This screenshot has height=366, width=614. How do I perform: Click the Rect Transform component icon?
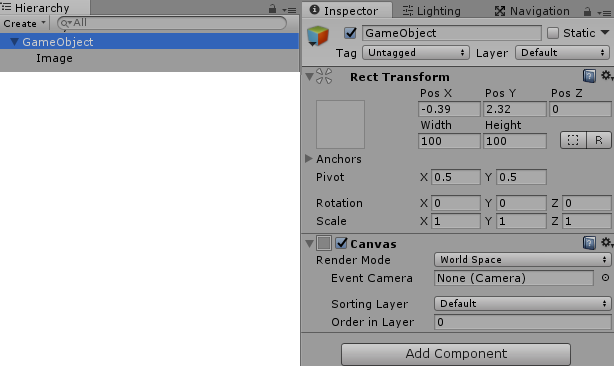tap(324, 76)
